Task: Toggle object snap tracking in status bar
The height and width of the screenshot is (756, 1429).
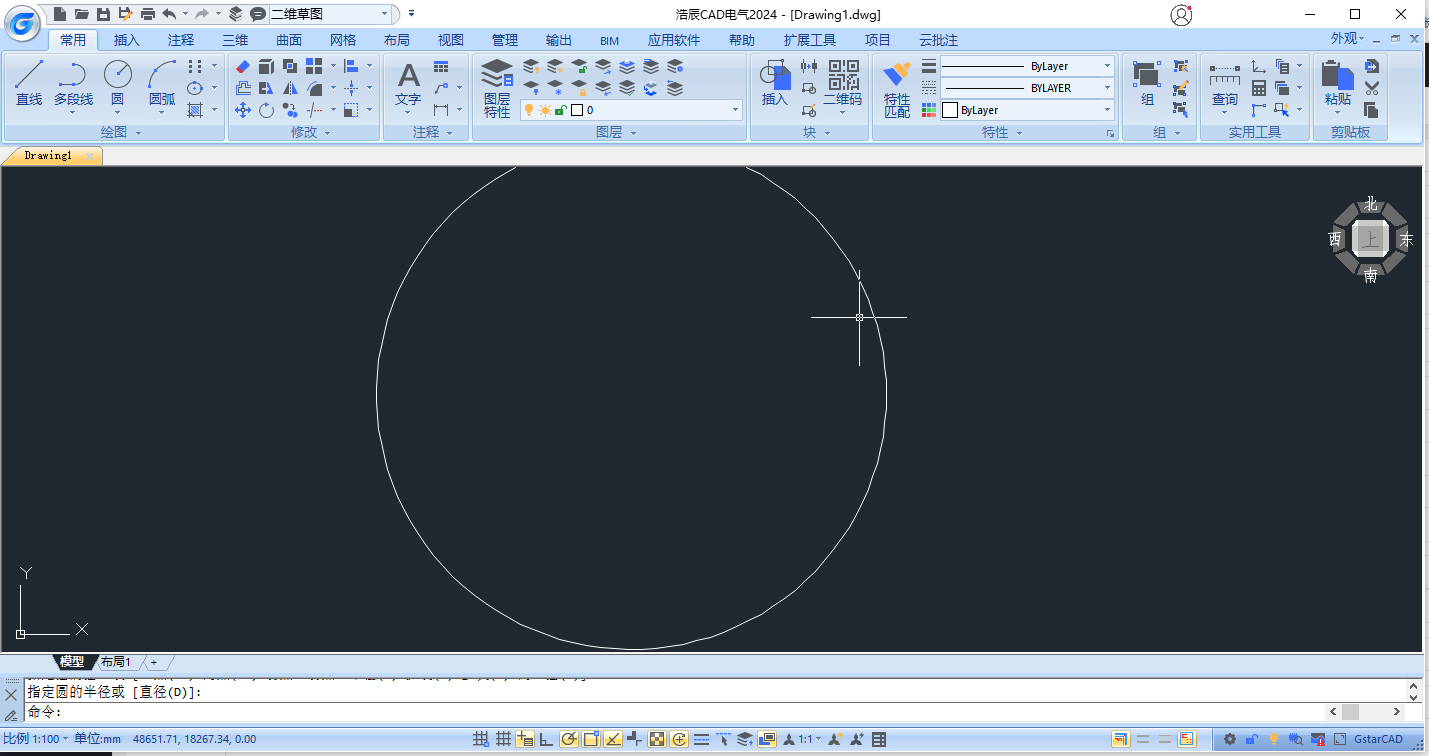Action: 613,740
